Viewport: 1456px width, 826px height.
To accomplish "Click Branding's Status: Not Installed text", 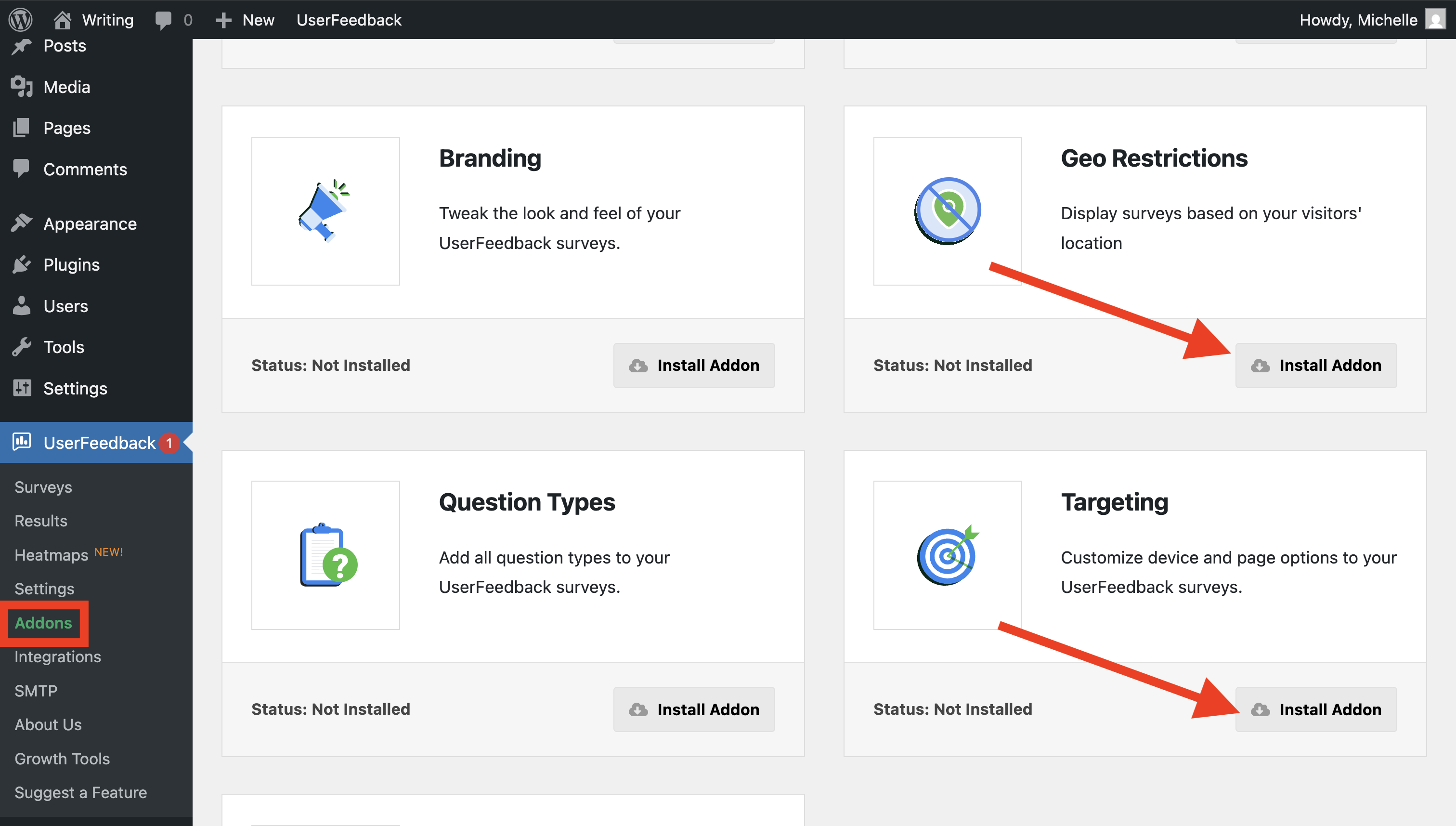I will (331, 366).
